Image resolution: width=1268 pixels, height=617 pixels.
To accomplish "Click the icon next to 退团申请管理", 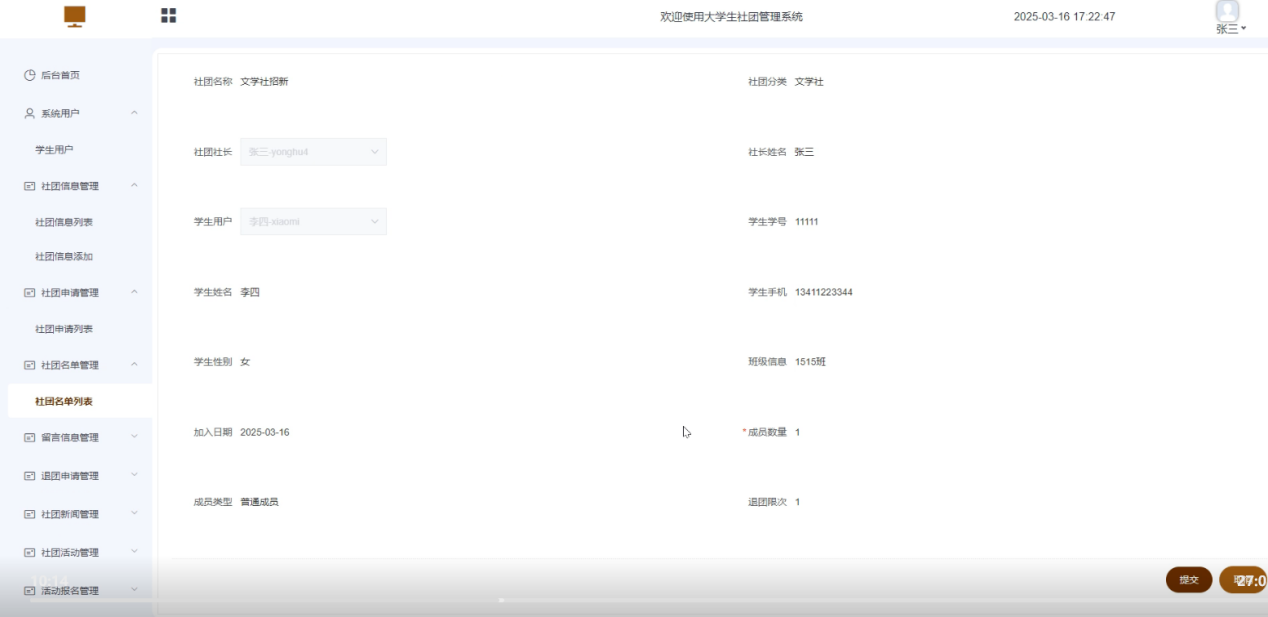I will tap(30, 476).
